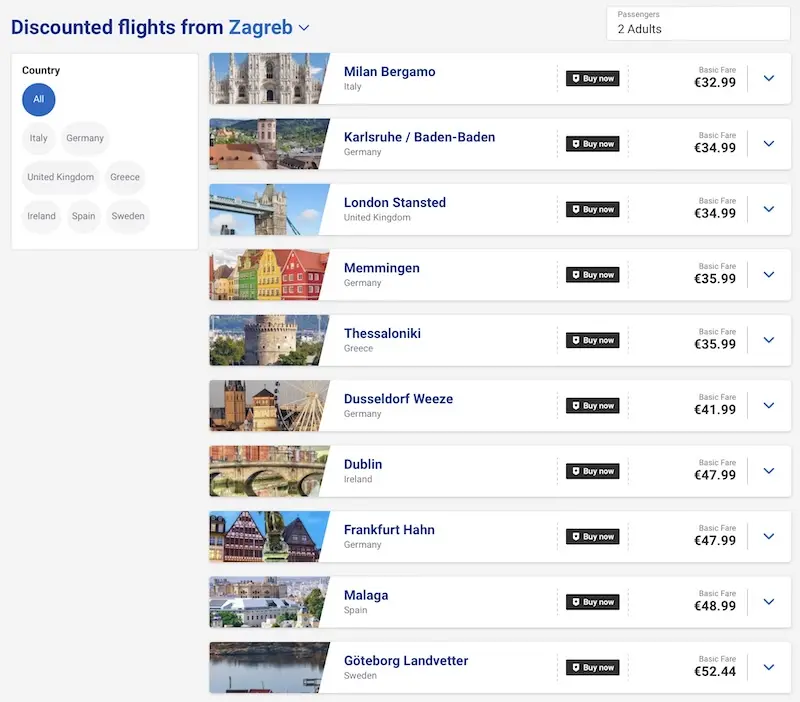Click Buy now for Dublin flight
The image size is (800, 702).
(x=592, y=471)
